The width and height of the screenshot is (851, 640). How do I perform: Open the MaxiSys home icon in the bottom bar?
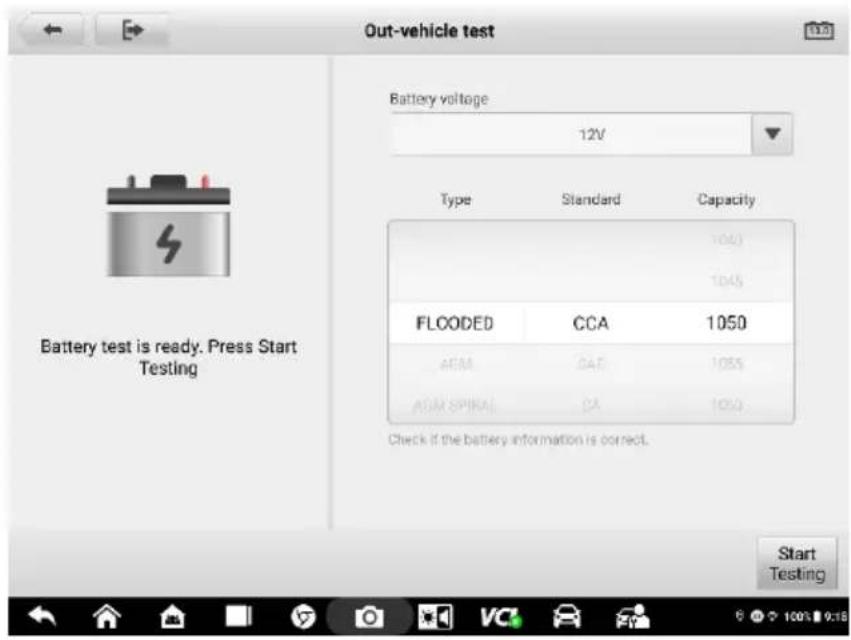[172, 617]
